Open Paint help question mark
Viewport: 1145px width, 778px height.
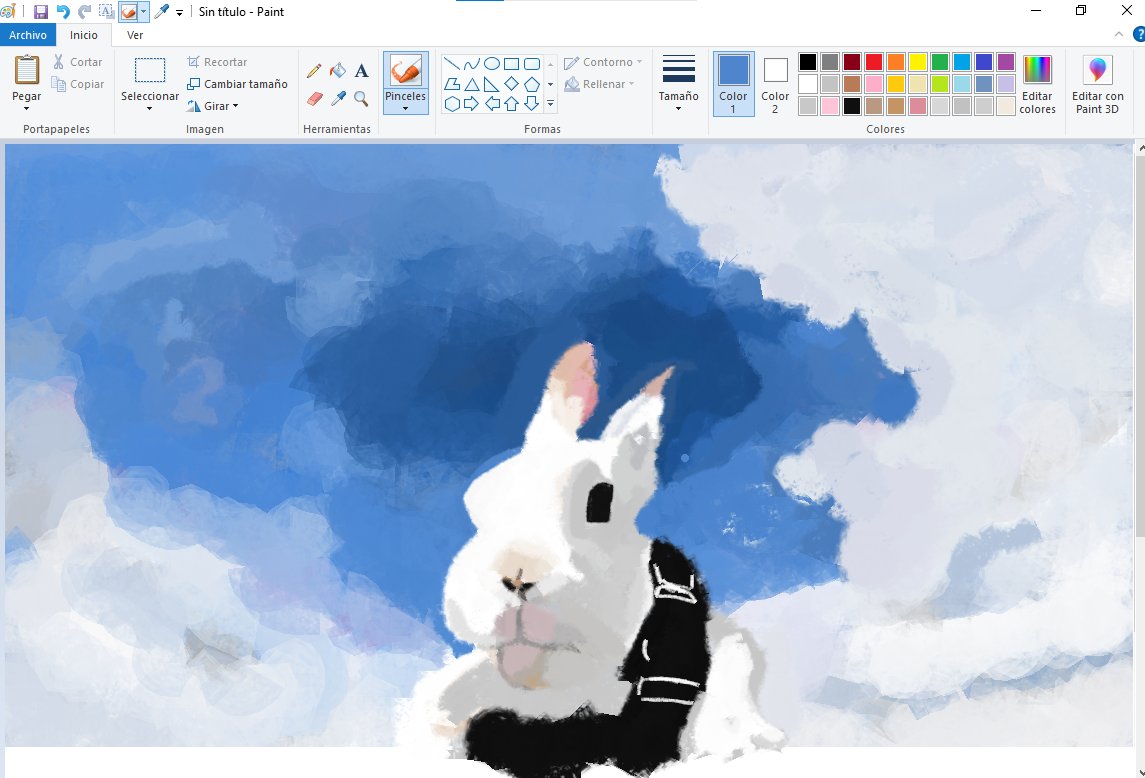(x=1138, y=34)
